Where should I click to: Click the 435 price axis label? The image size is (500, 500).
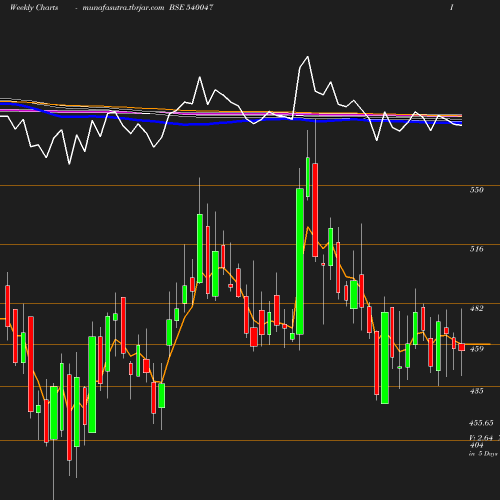tap(476, 391)
